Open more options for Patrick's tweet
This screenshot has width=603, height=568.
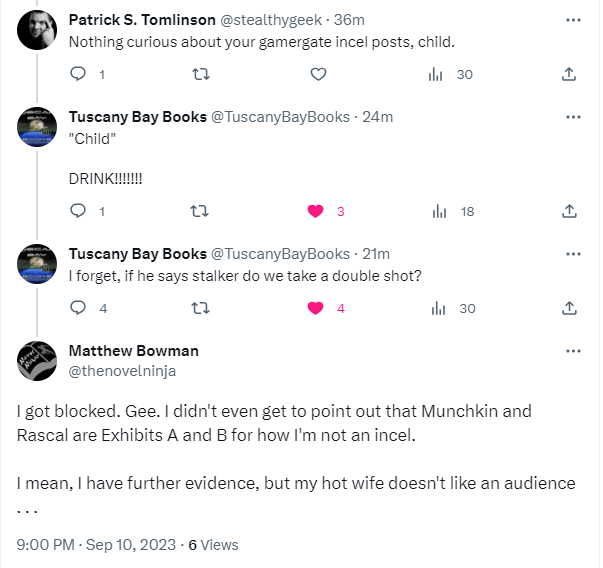tap(573, 20)
